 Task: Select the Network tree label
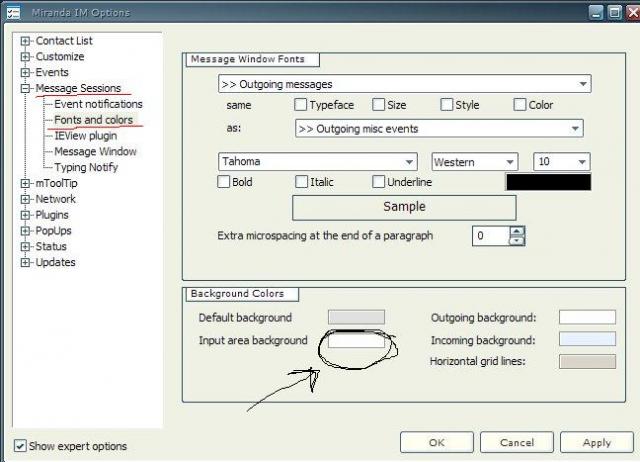56,199
